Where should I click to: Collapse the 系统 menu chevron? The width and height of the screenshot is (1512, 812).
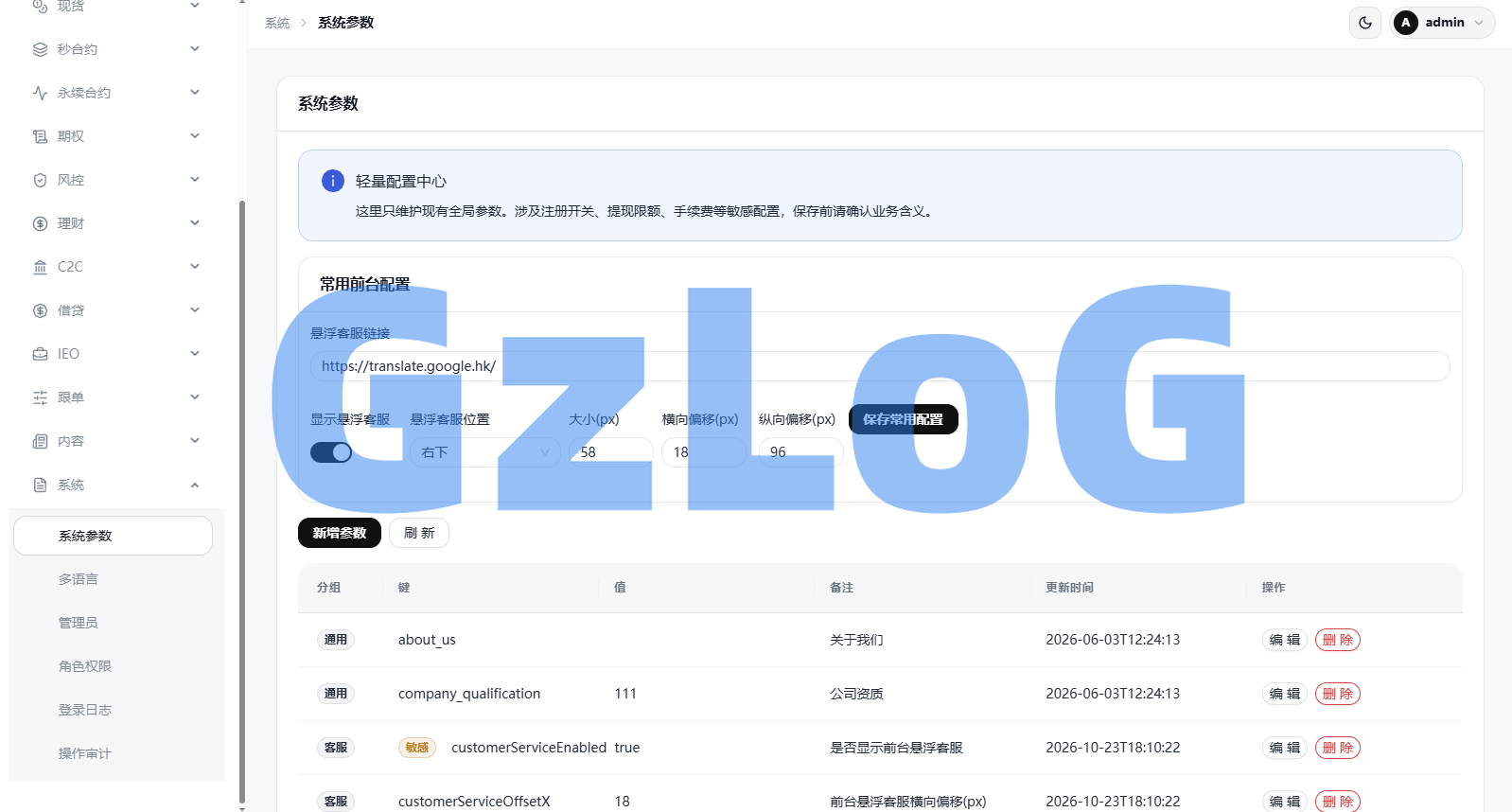tap(195, 485)
